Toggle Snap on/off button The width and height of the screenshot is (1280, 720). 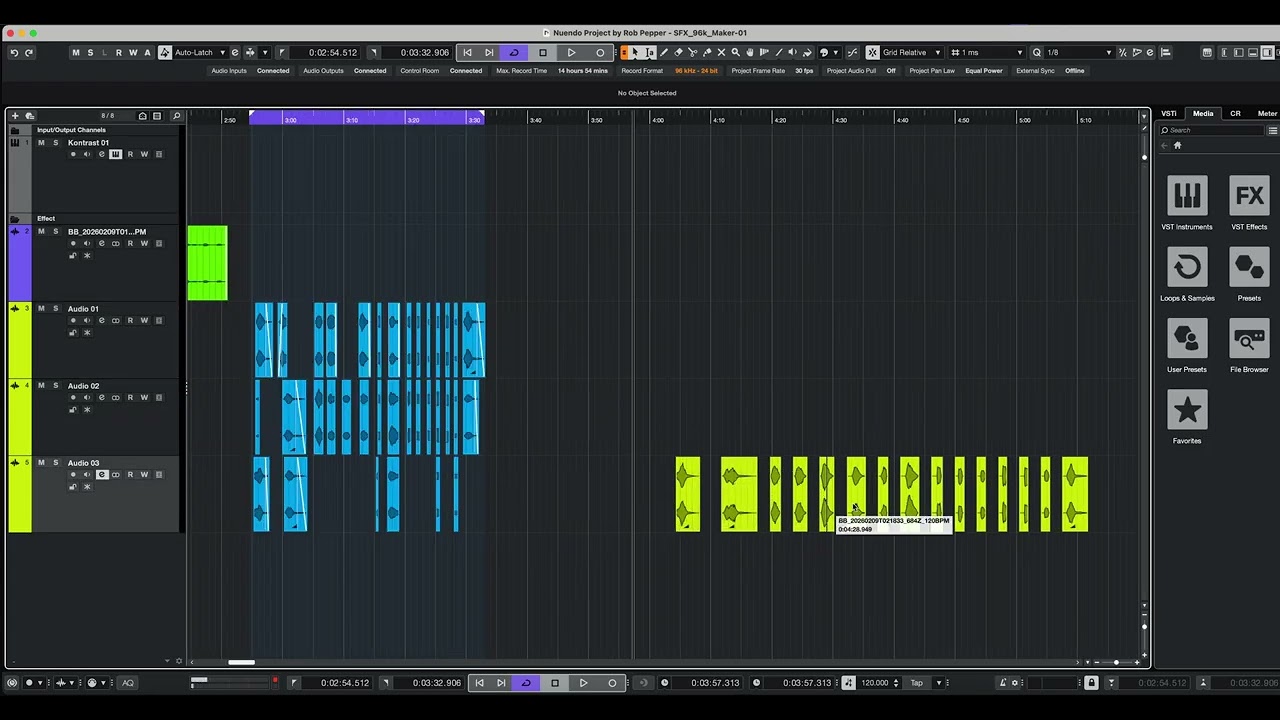872,52
